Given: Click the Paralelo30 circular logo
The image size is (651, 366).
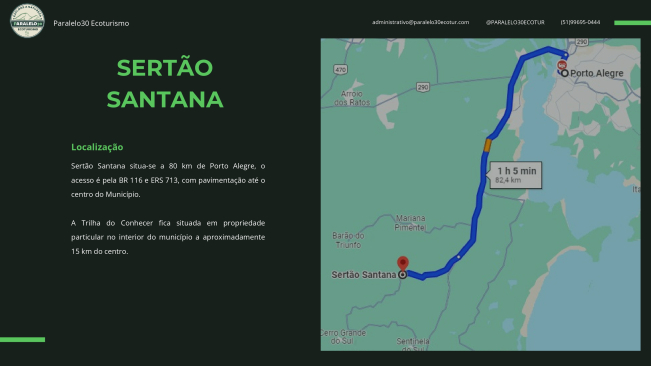Looking at the screenshot, I should tap(27, 21).
